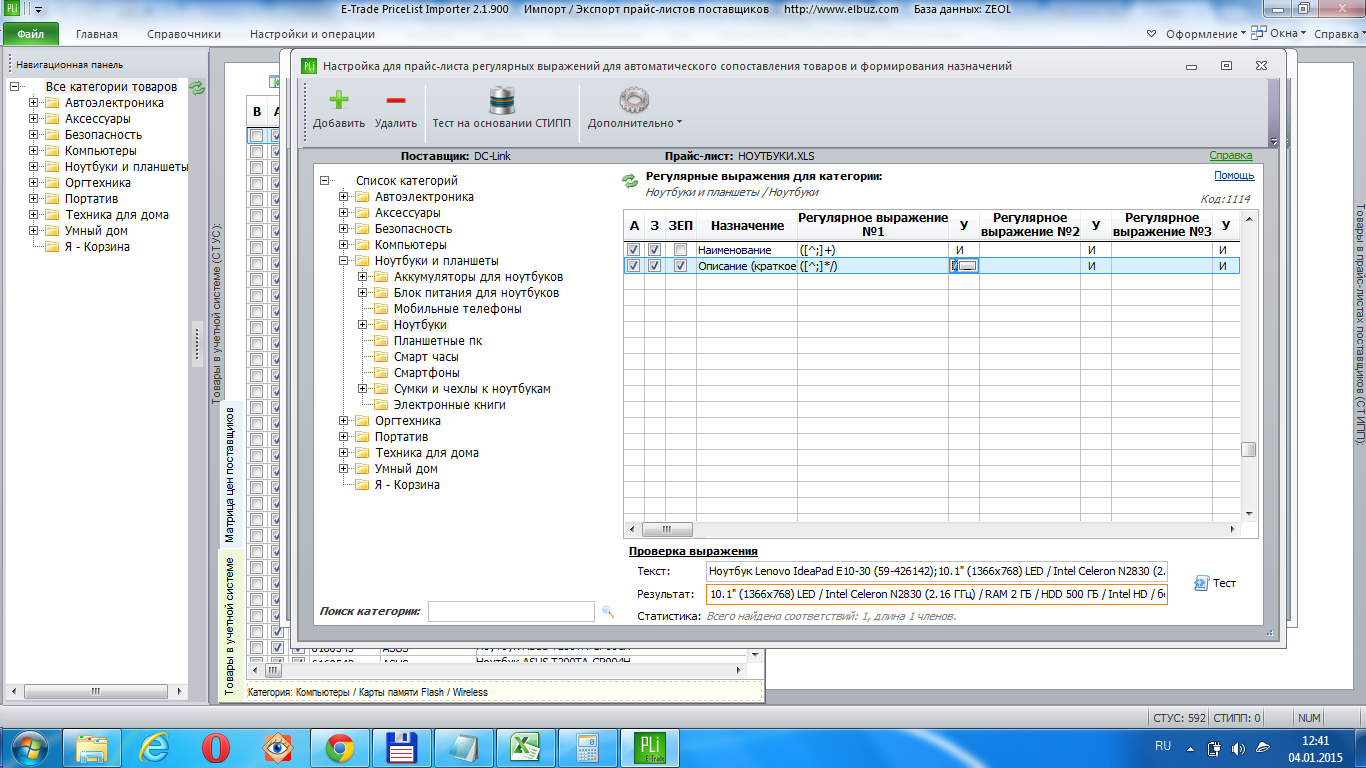Expand Аккумуляторы для ноутбуков in the dialog tree
This screenshot has height=768, width=1366.
pos(363,277)
